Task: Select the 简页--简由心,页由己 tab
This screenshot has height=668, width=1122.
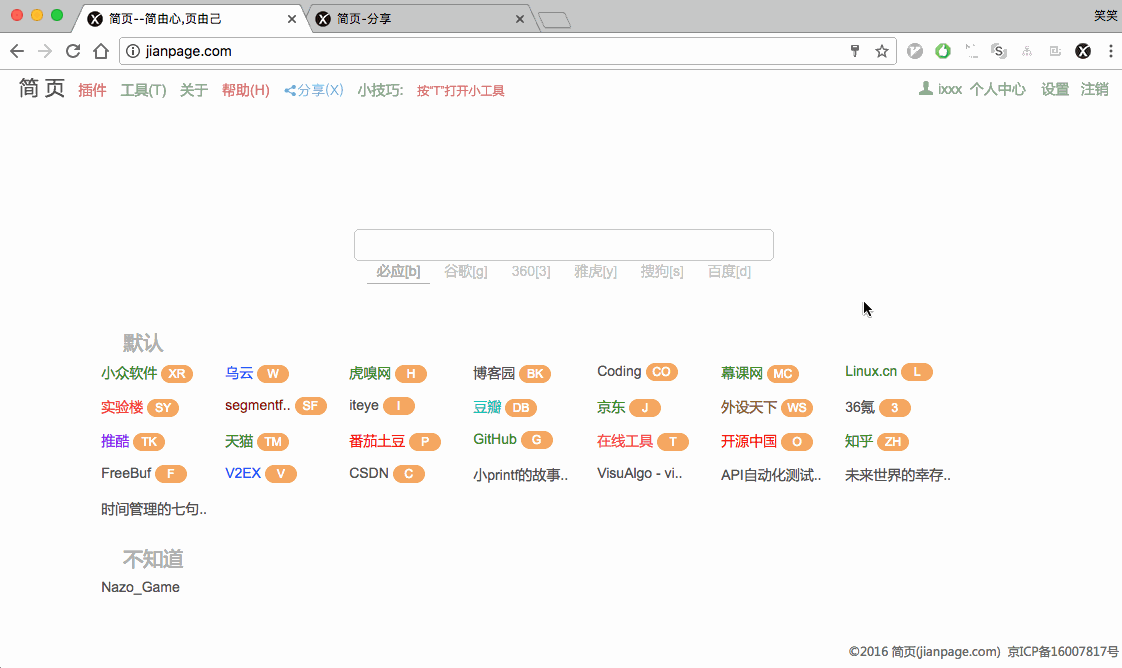Action: [x=190, y=19]
